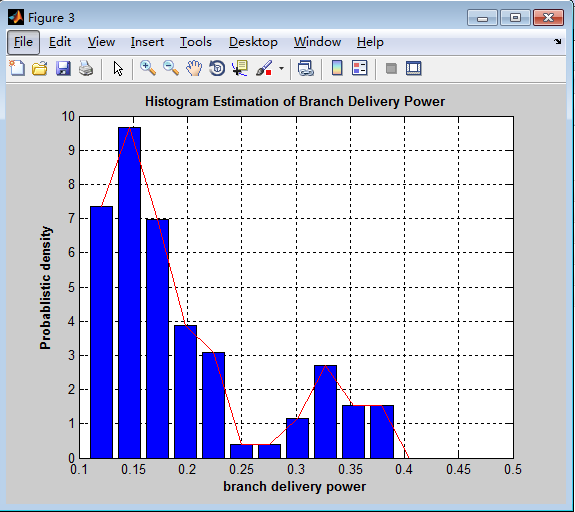
Task: Enable the Data Cursor tool
Action: click(x=240, y=68)
